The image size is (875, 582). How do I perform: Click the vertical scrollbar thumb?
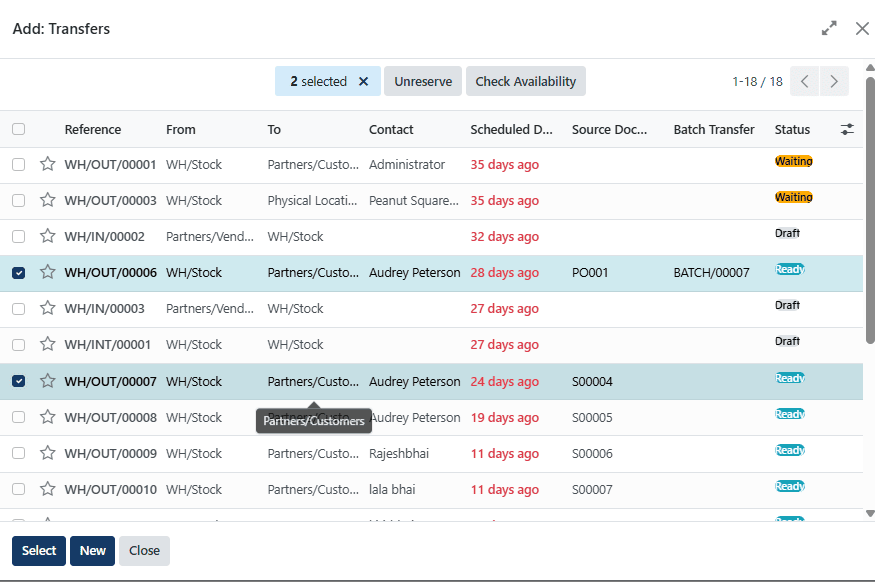click(870, 210)
